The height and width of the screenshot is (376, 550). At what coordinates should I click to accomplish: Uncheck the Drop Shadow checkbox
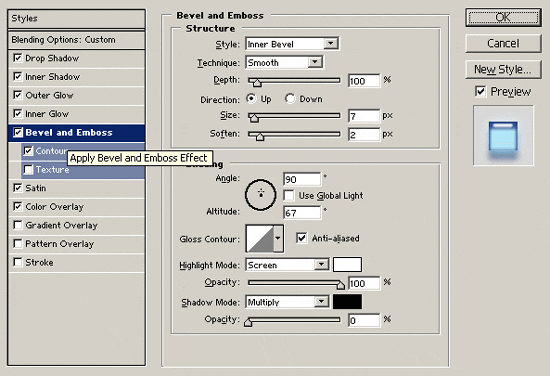[x=18, y=58]
